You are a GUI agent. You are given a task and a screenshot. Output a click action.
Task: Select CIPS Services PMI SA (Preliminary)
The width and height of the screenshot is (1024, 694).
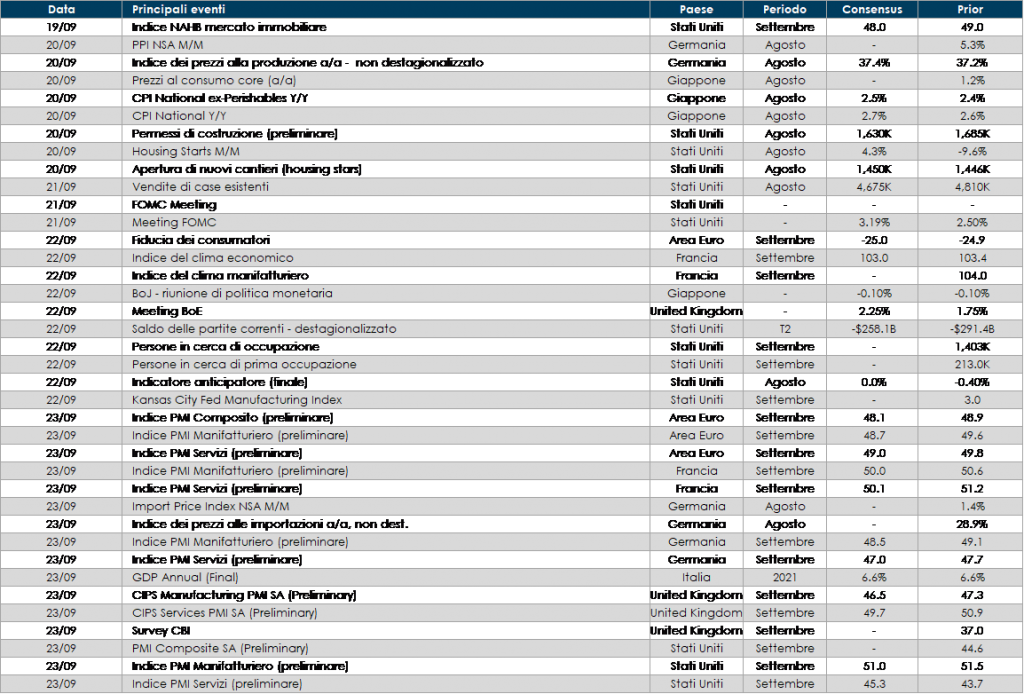click(225, 613)
